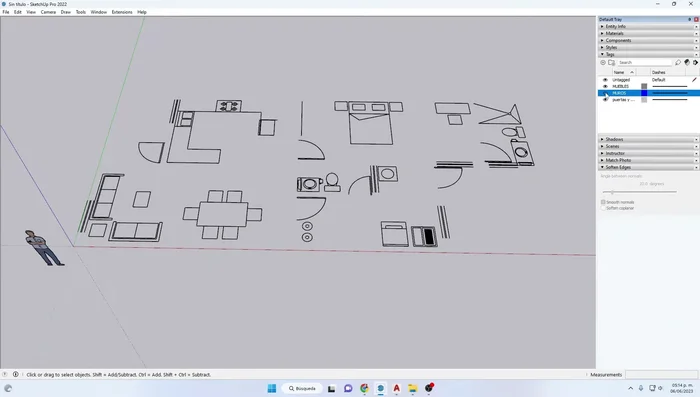Expand the Shadows panel
The image size is (700, 397).
648,139
